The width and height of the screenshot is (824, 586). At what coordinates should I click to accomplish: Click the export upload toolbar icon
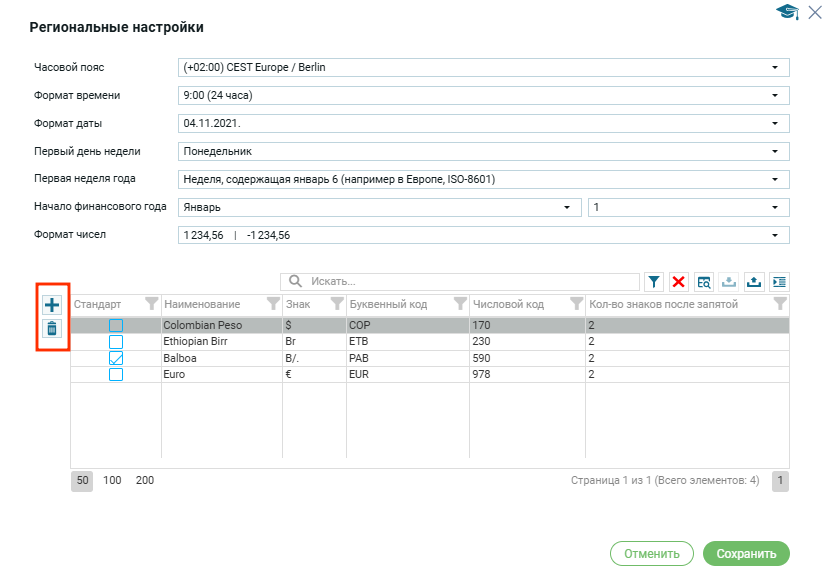click(x=754, y=282)
